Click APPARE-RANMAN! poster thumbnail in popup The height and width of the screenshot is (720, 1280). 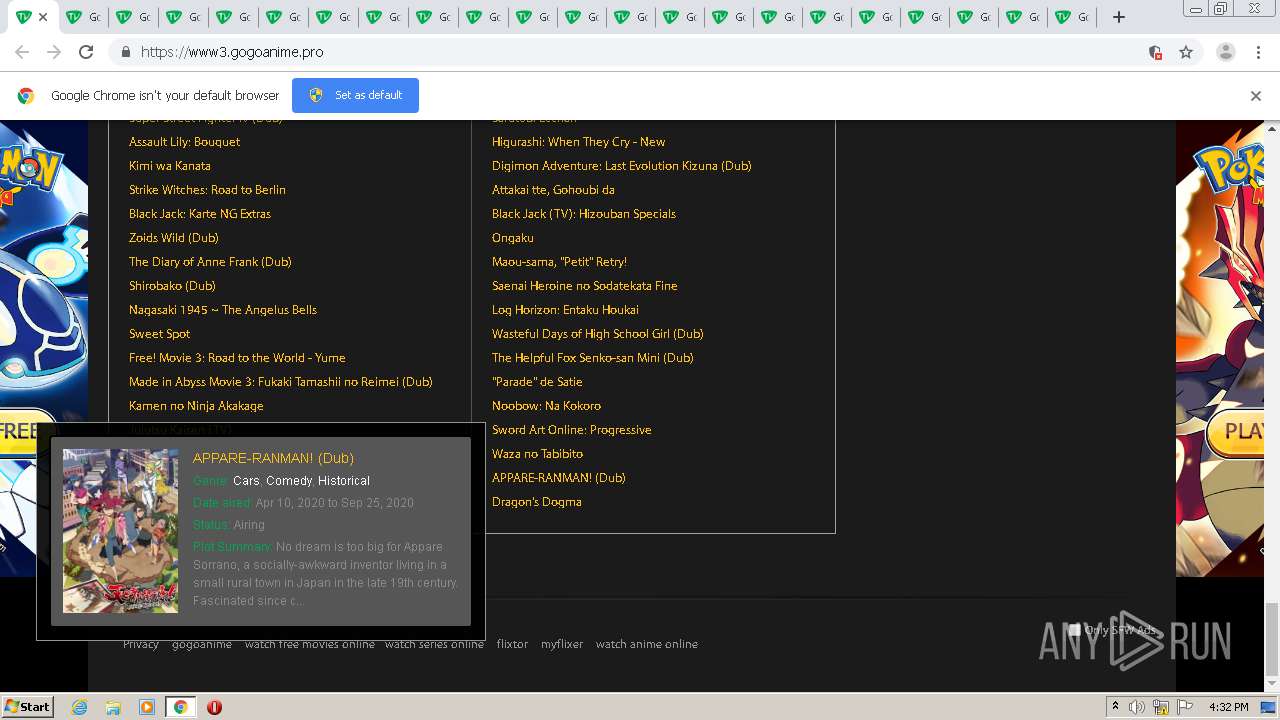tap(120, 531)
